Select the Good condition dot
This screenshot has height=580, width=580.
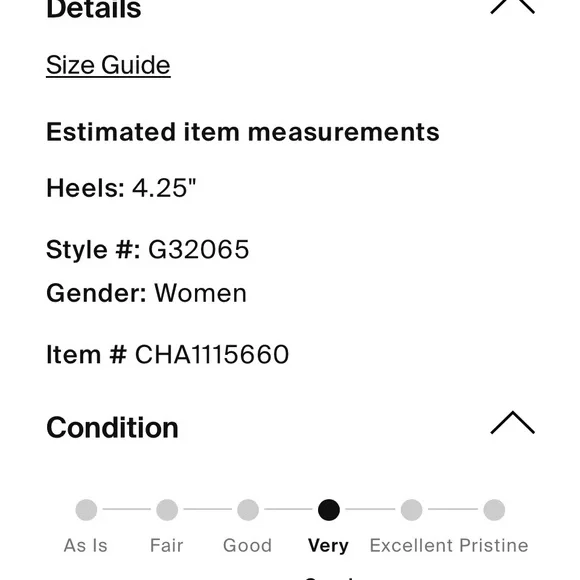[x=248, y=510]
